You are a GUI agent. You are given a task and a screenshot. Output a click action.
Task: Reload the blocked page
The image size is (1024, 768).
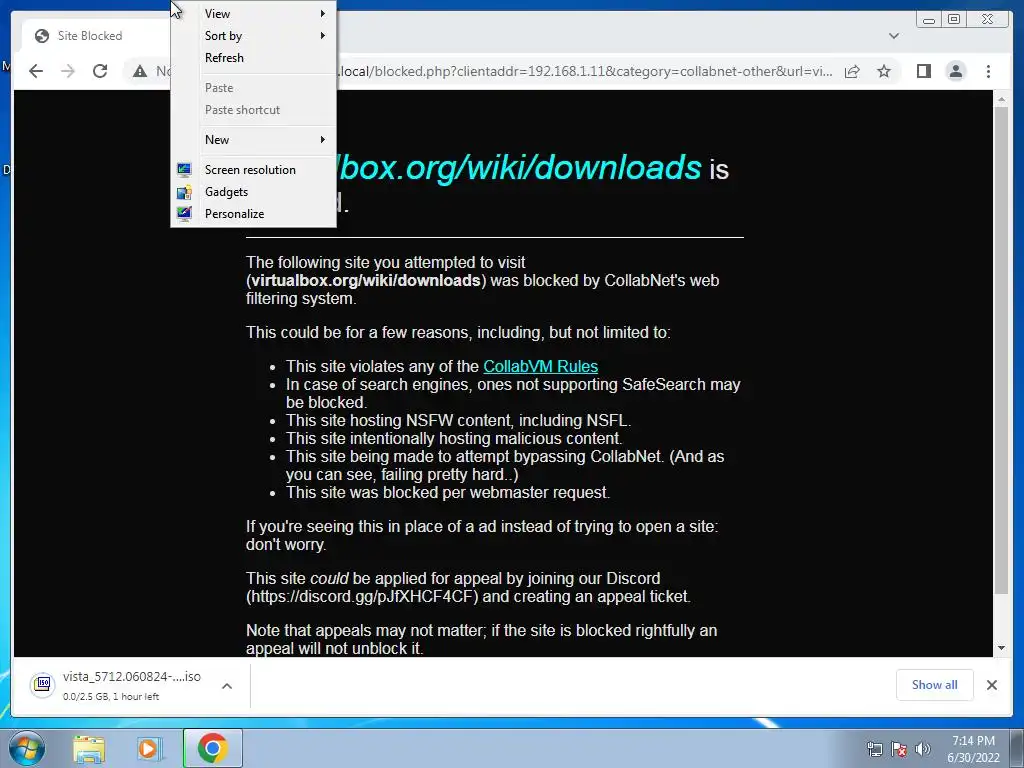[100, 71]
